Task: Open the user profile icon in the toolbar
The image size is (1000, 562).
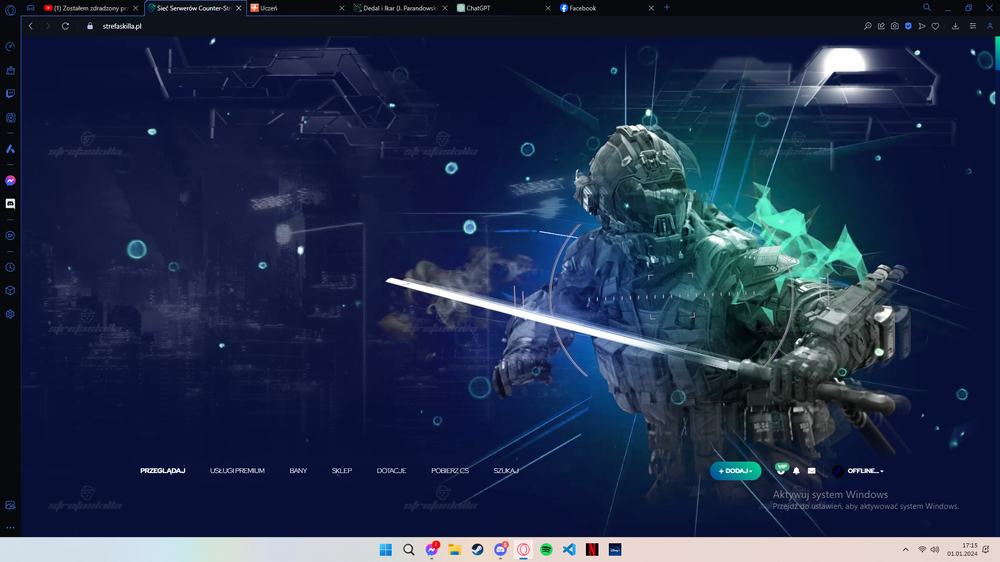Action: tap(990, 26)
